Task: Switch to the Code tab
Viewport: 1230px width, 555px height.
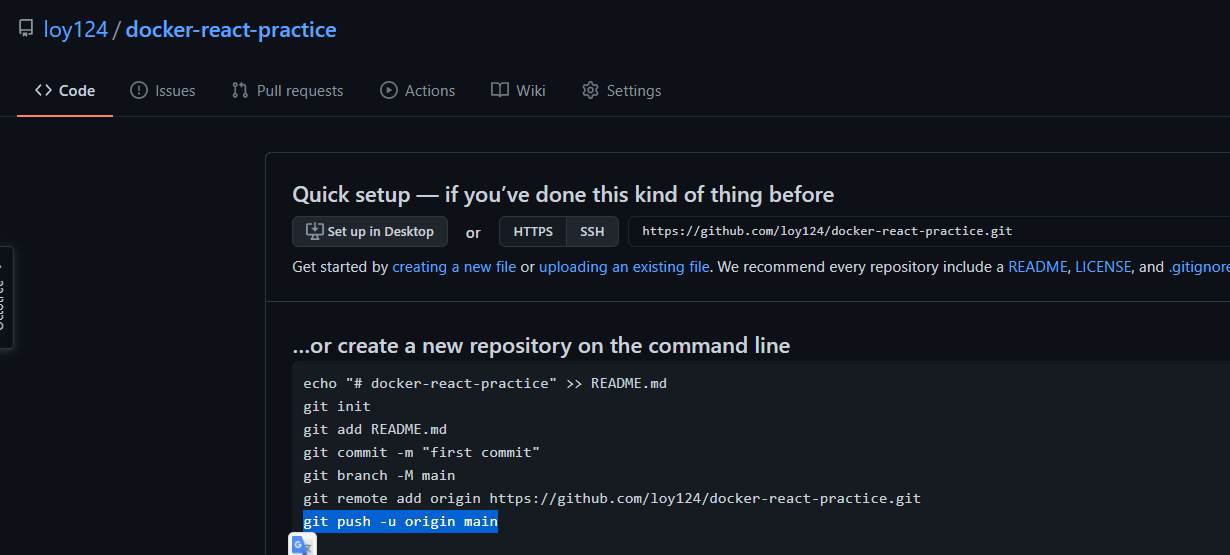Action: pos(65,91)
